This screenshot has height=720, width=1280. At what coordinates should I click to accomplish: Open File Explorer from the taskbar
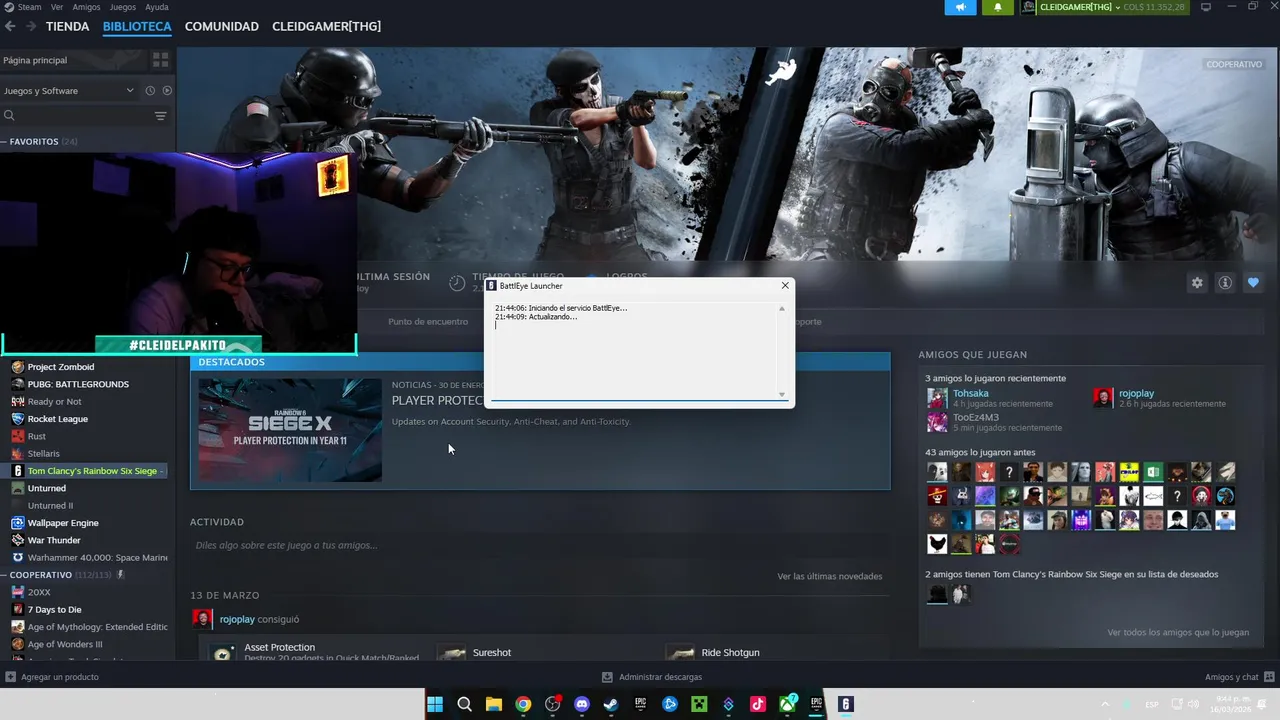pos(494,704)
